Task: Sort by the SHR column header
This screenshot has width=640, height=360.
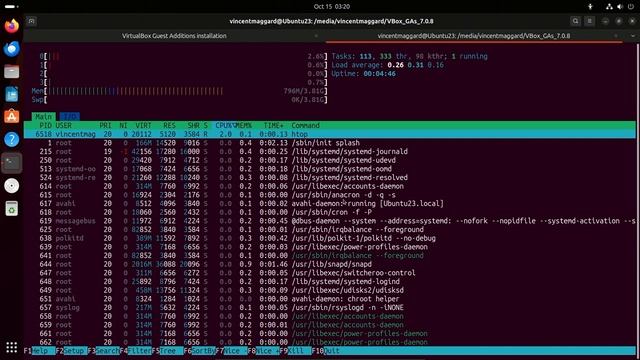Action: coord(193,125)
